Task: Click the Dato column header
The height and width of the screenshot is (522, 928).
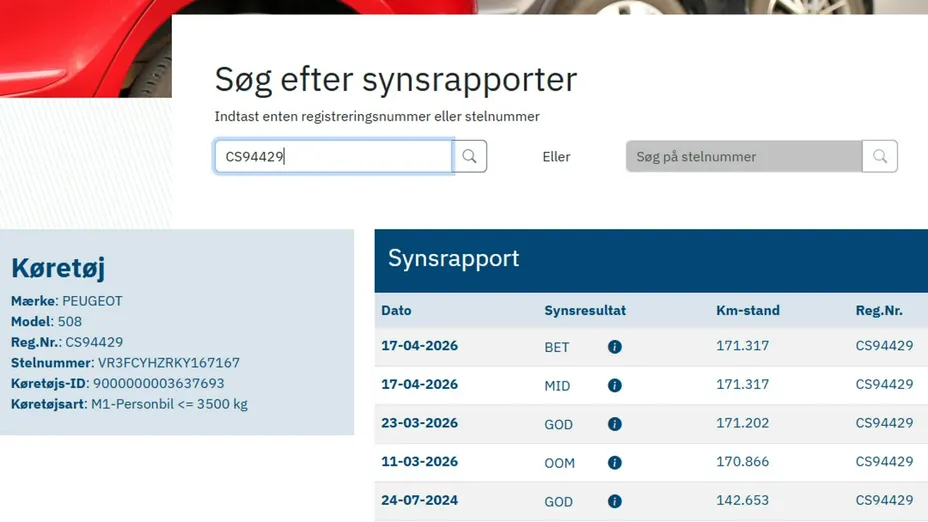Action: pos(396,310)
